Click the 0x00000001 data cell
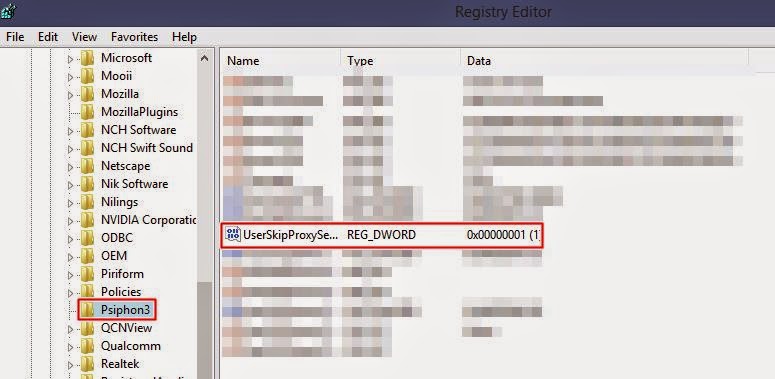The width and height of the screenshot is (775, 379). pyautogui.click(x=503, y=235)
